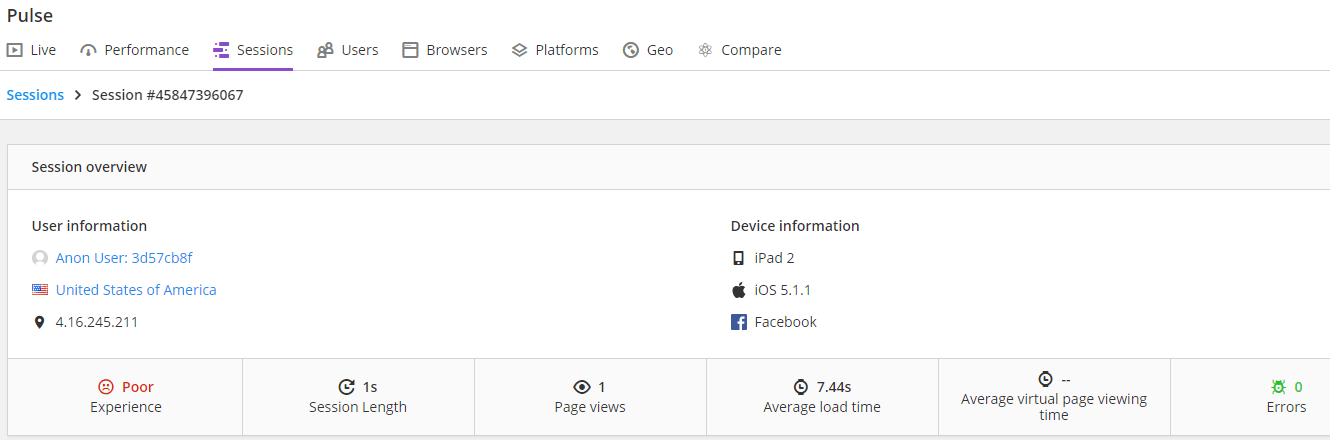Click the United States flag icon
The height and width of the screenshot is (440, 1330).
point(40,290)
